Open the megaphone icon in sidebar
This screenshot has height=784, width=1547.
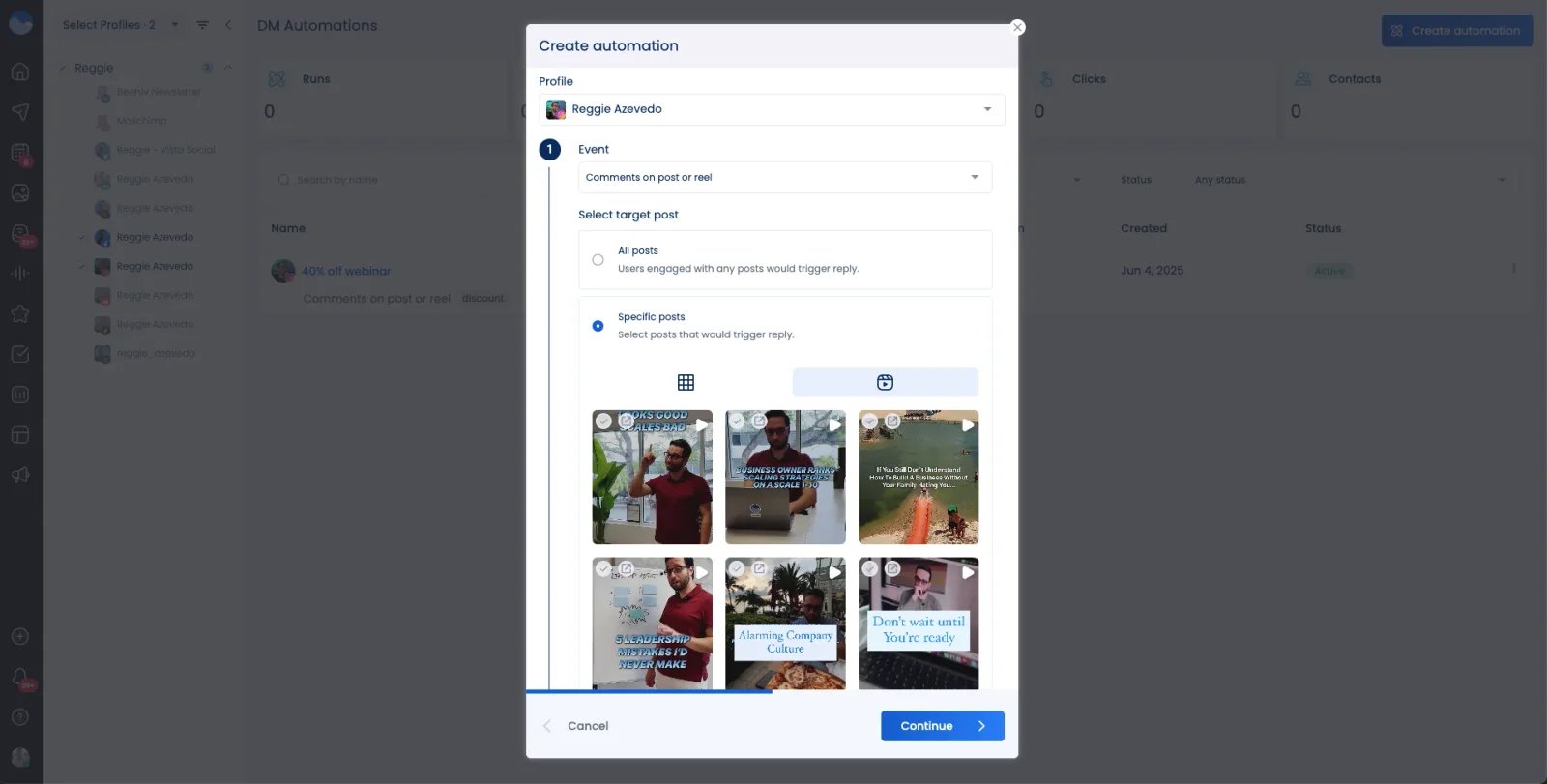20,475
